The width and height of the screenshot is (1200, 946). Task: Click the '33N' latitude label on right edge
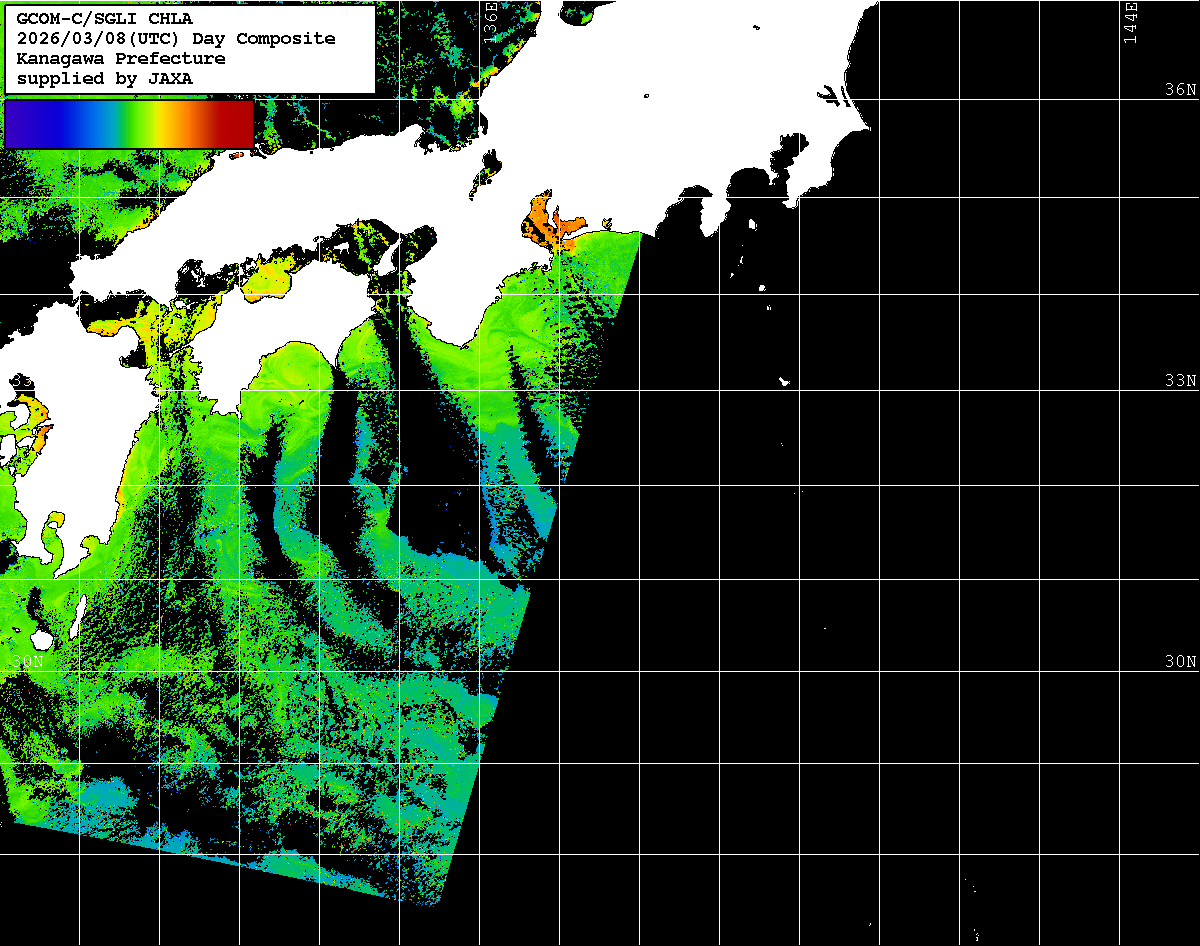point(1180,381)
